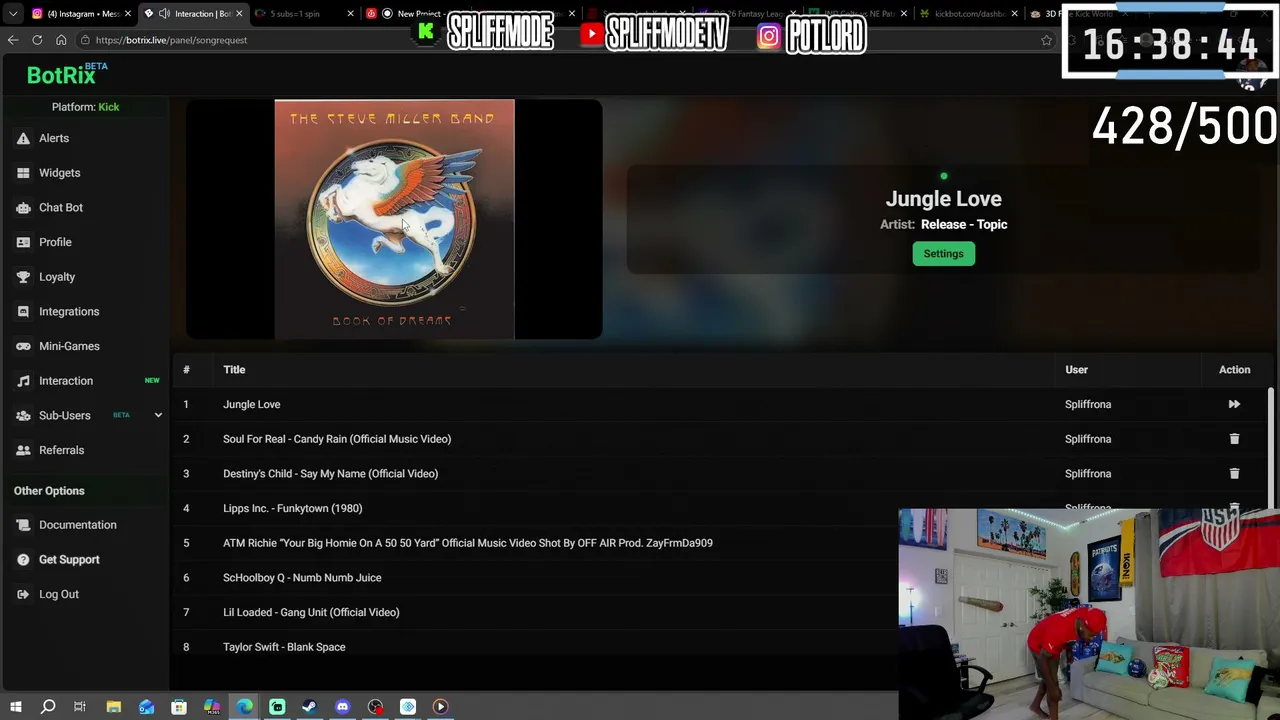Close the Interaction BotRix tab
The width and height of the screenshot is (1280, 720).
coord(239,13)
